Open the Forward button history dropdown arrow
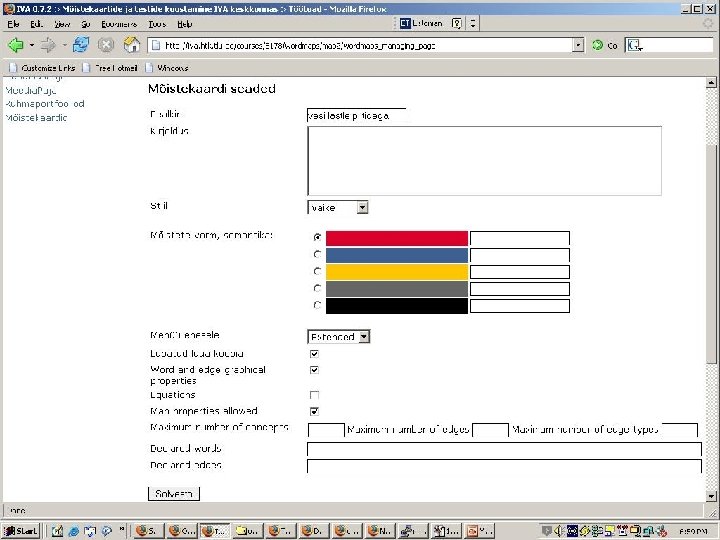 tap(64, 45)
